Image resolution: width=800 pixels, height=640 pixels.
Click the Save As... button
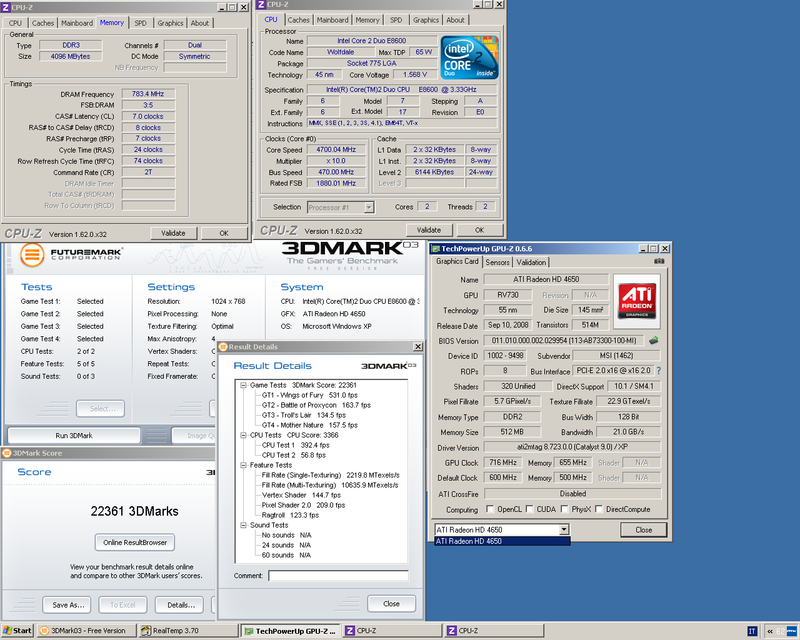click(67, 605)
